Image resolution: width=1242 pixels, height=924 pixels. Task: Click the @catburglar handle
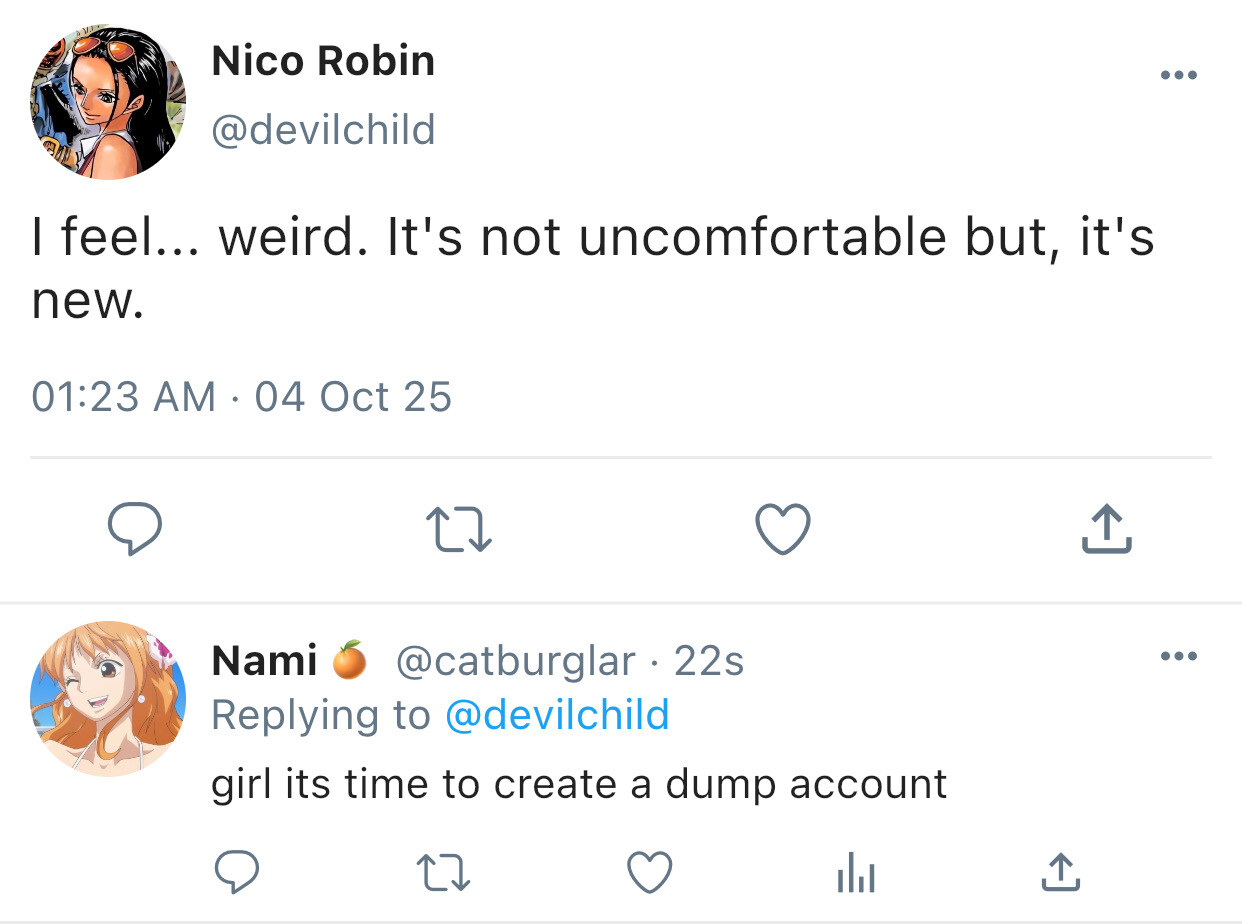point(516,661)
